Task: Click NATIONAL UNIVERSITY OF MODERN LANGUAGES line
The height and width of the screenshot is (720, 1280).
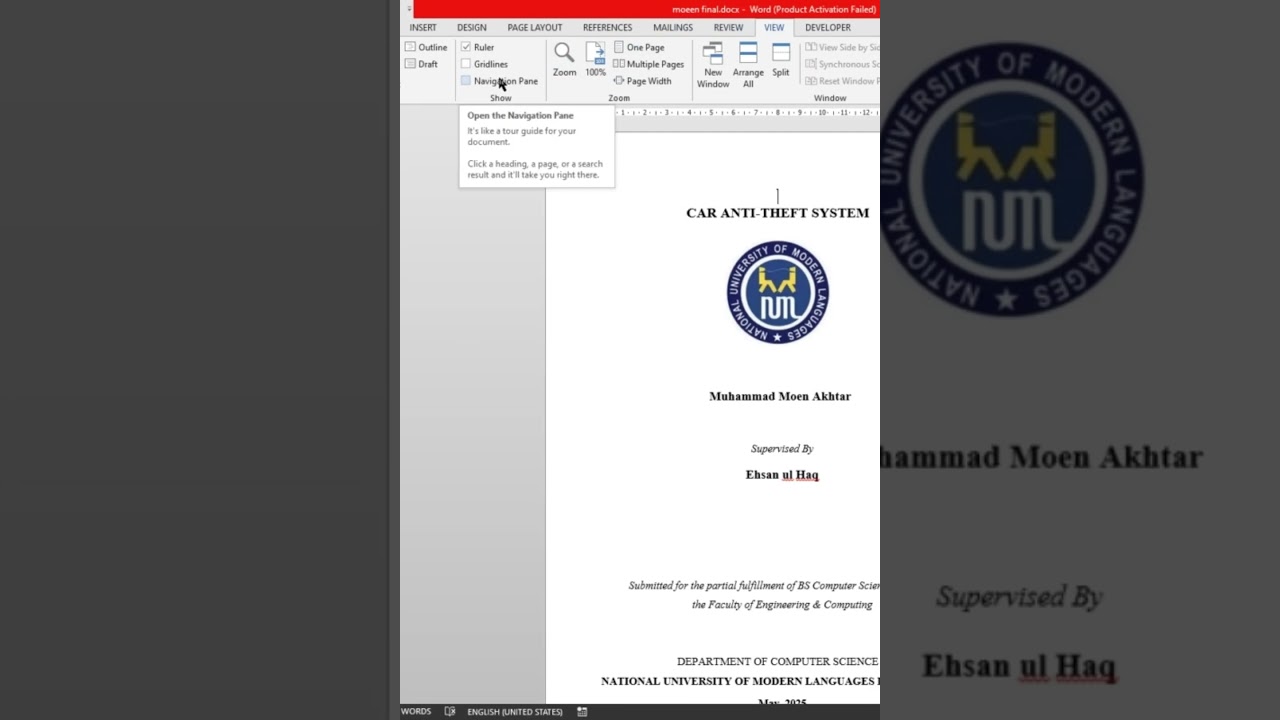Action: 740,682
